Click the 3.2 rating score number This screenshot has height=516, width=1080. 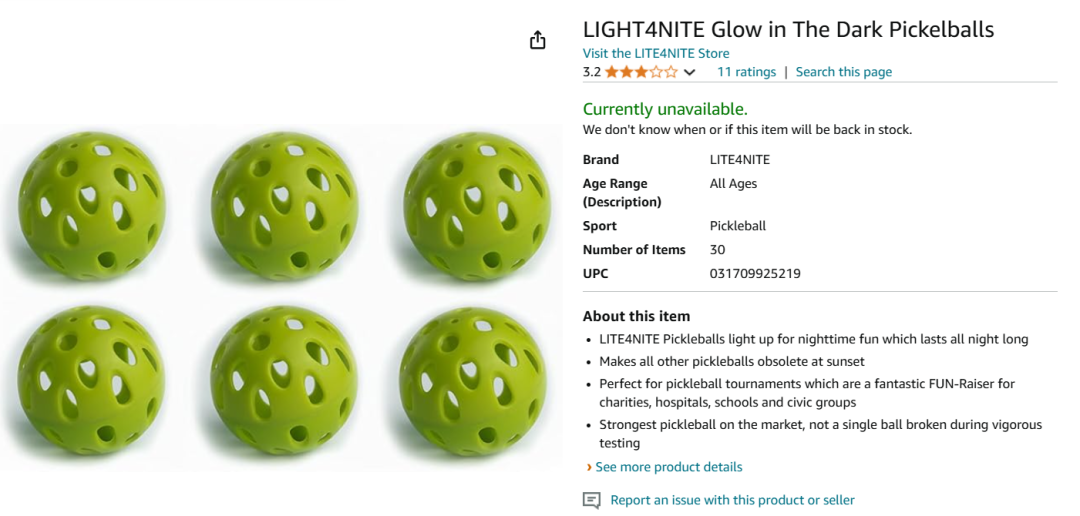click(592, 72)
